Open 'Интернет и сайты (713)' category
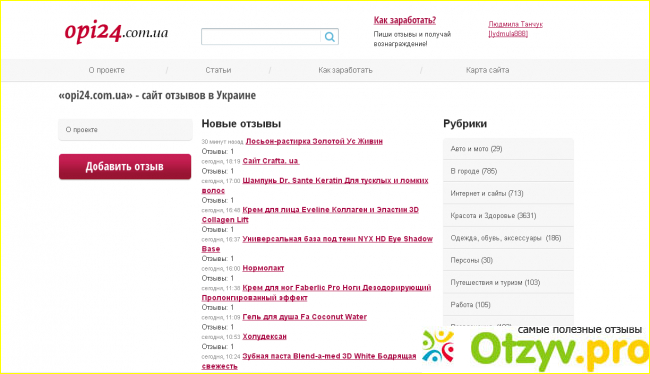This screenshot has height=374, width=650. pos(508,193)
